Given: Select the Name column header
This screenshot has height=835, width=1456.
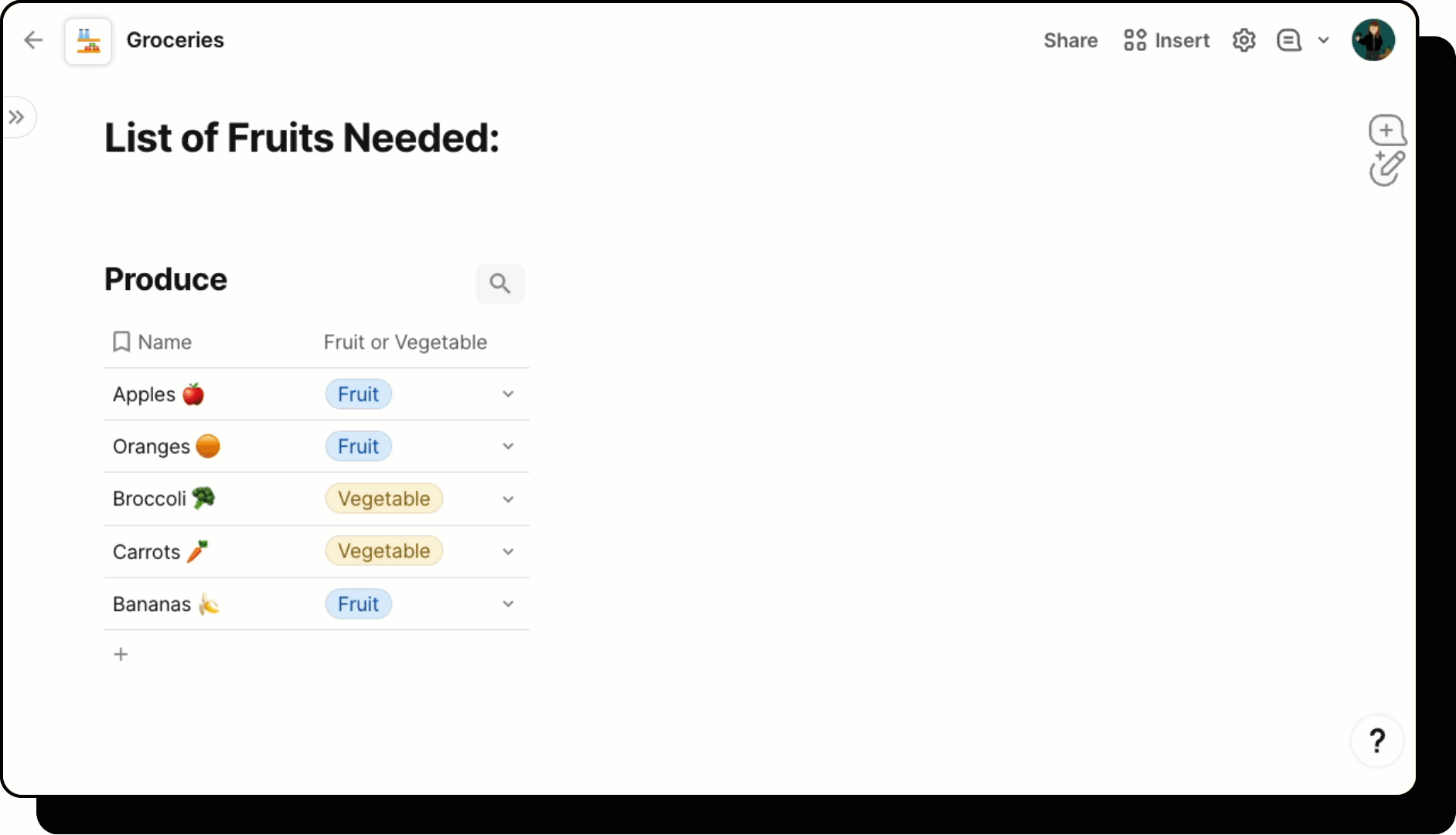Looking at the screenshot, I should pyautogui.click(x=164, y=342).
